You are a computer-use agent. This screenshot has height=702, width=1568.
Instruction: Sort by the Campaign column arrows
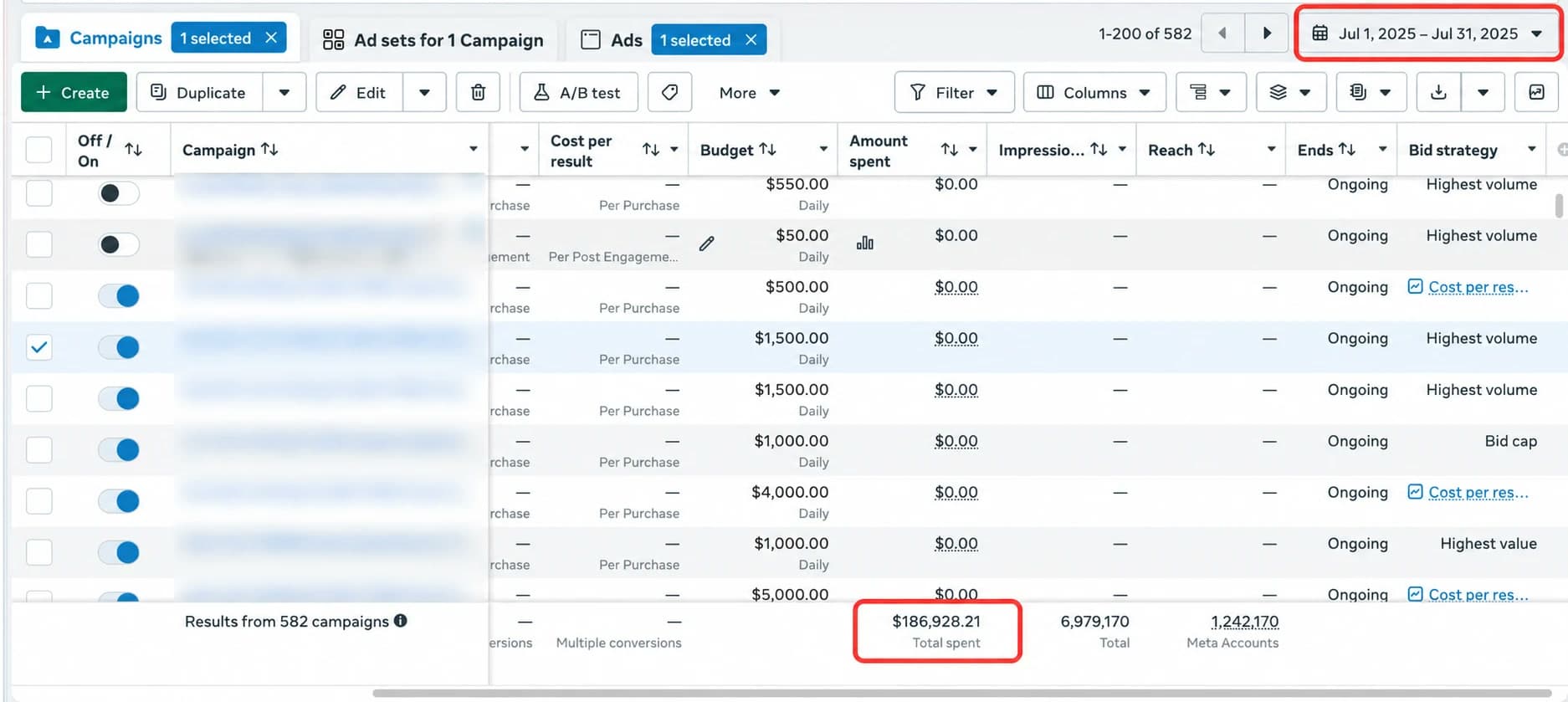pyautogui.click(x=269, y=149)
